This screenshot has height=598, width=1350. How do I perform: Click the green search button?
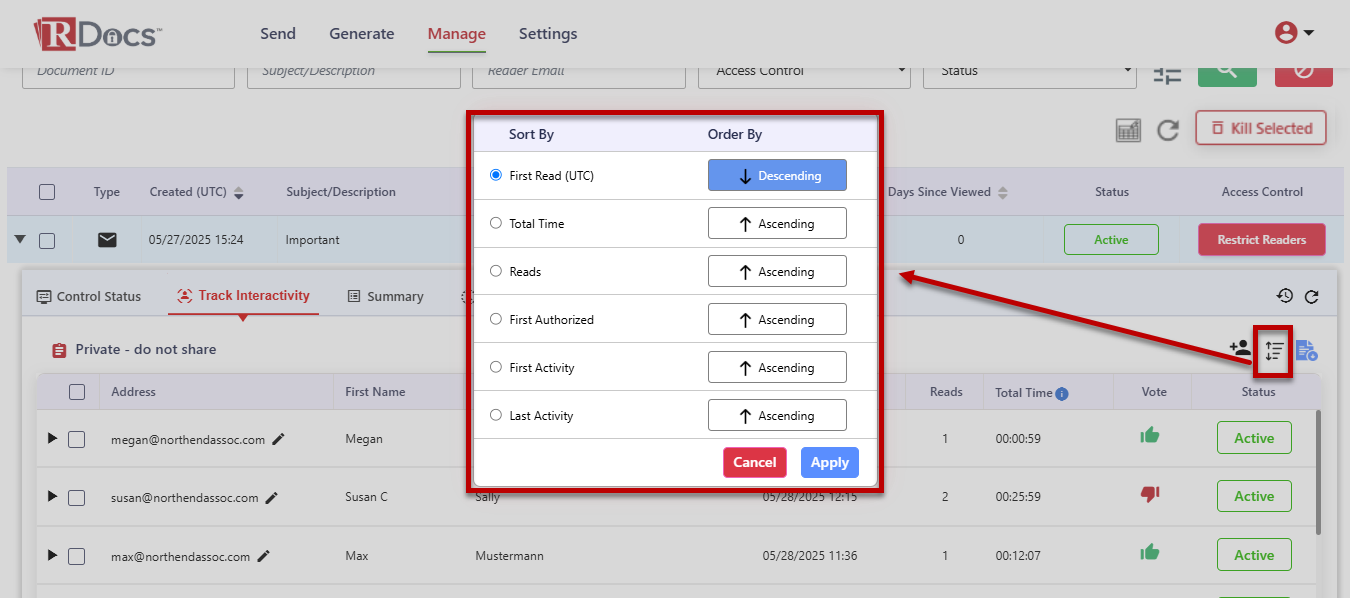click(1227, 73)
